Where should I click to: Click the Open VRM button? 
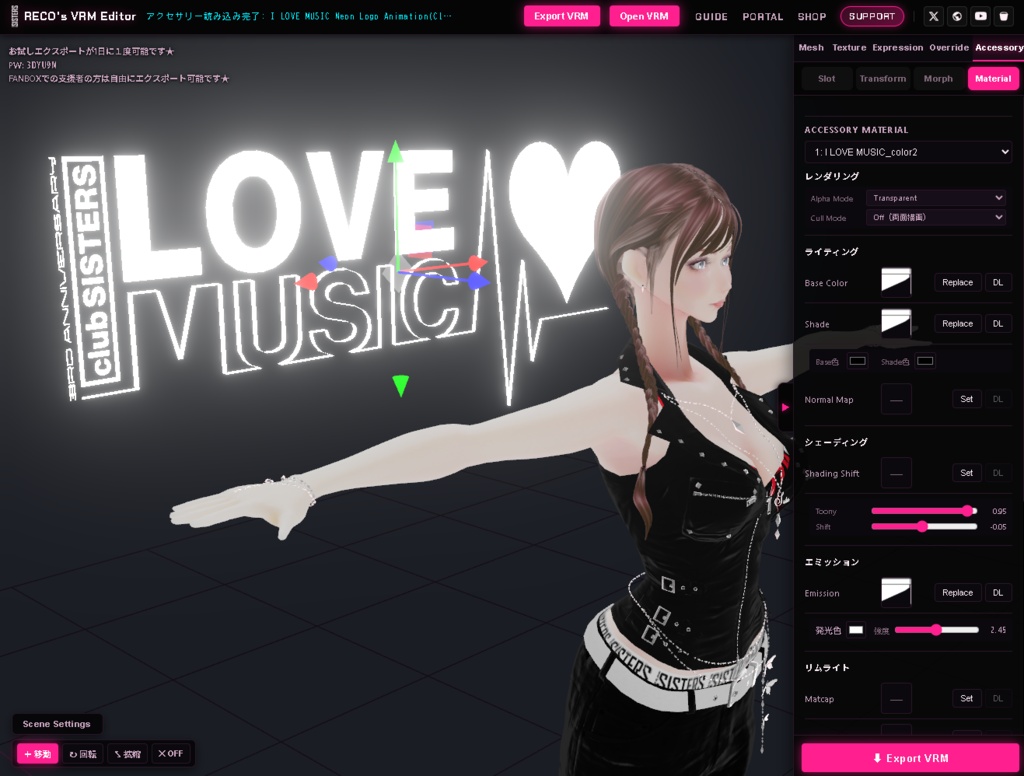(644, 16)
